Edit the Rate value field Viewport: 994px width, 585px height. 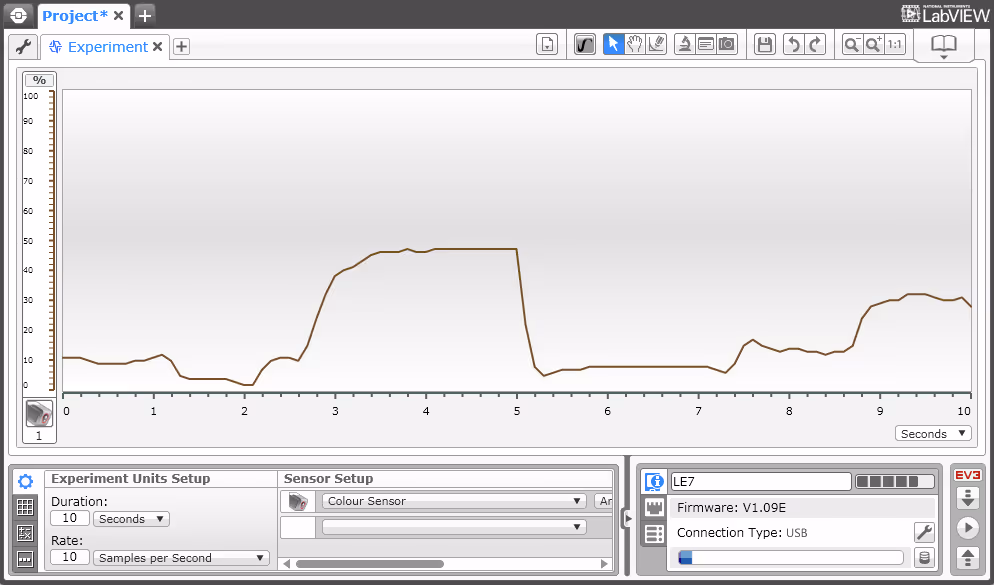pos(70,557)
